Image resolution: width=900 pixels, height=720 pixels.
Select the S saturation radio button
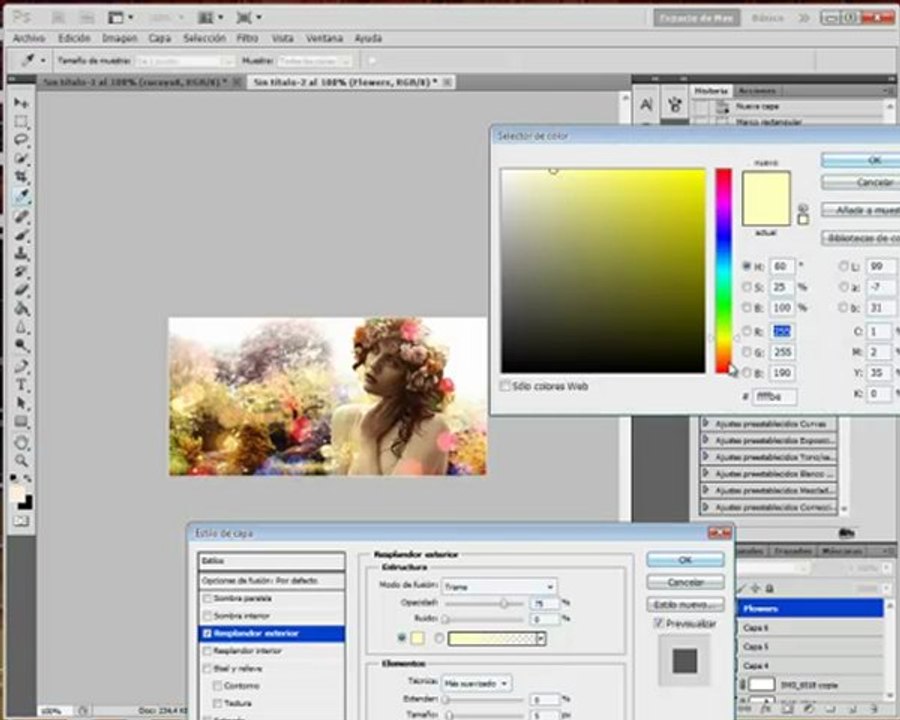click(x=747, y=287)
